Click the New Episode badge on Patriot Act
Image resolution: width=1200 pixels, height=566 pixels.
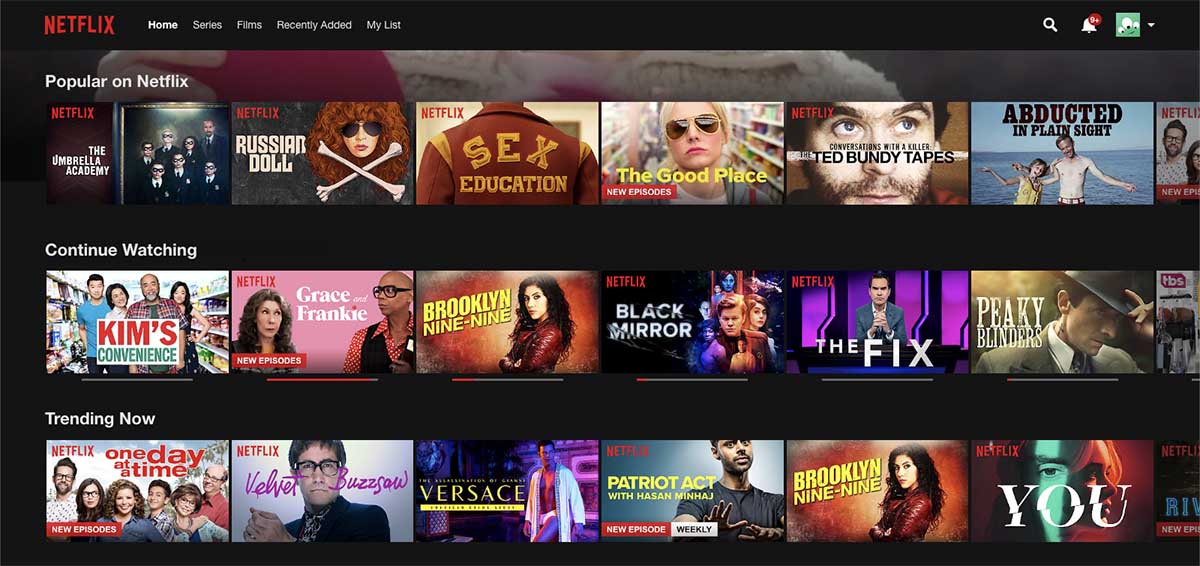point(636,529)
